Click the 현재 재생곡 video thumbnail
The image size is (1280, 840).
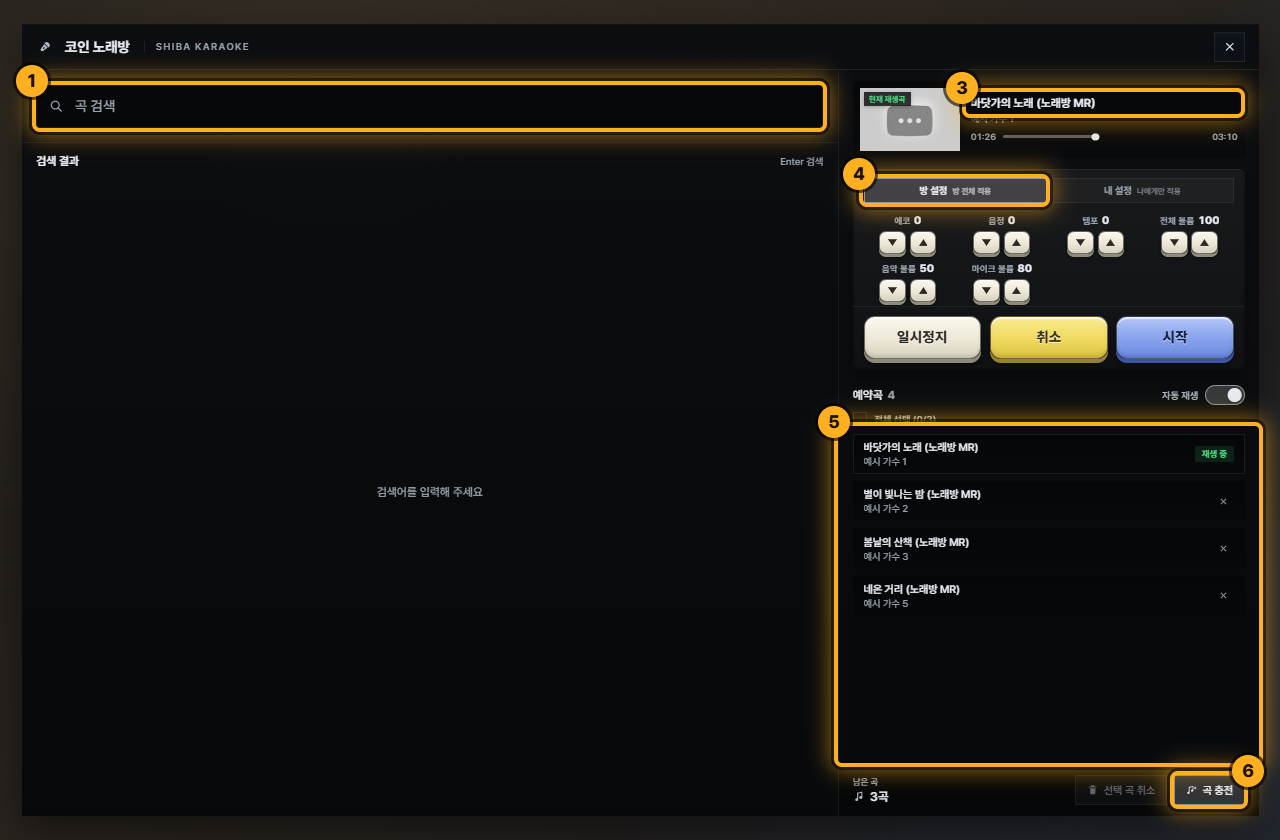[x=909, y=119]
